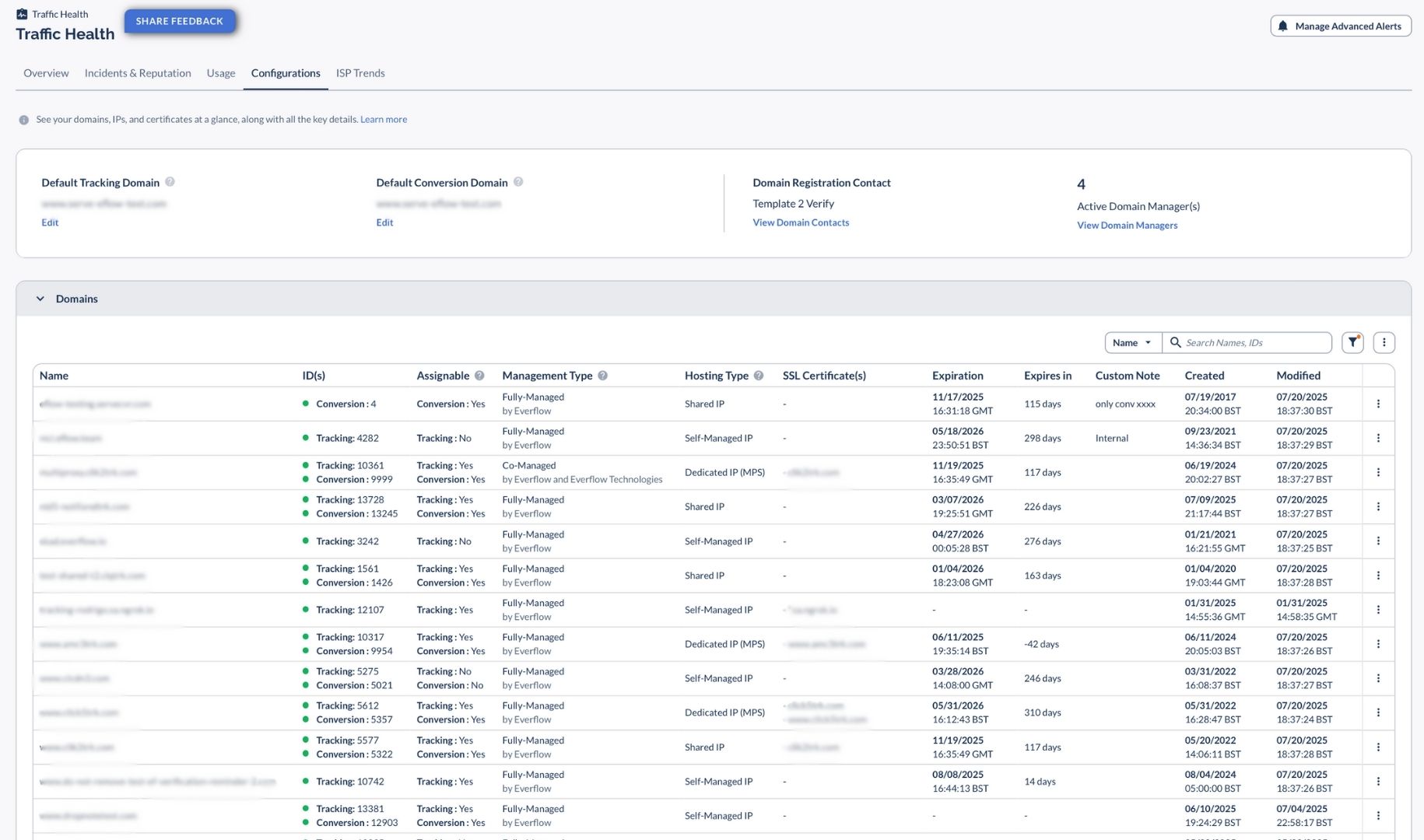
Task: Select the Configurations tab
Action: pos(286,73)
